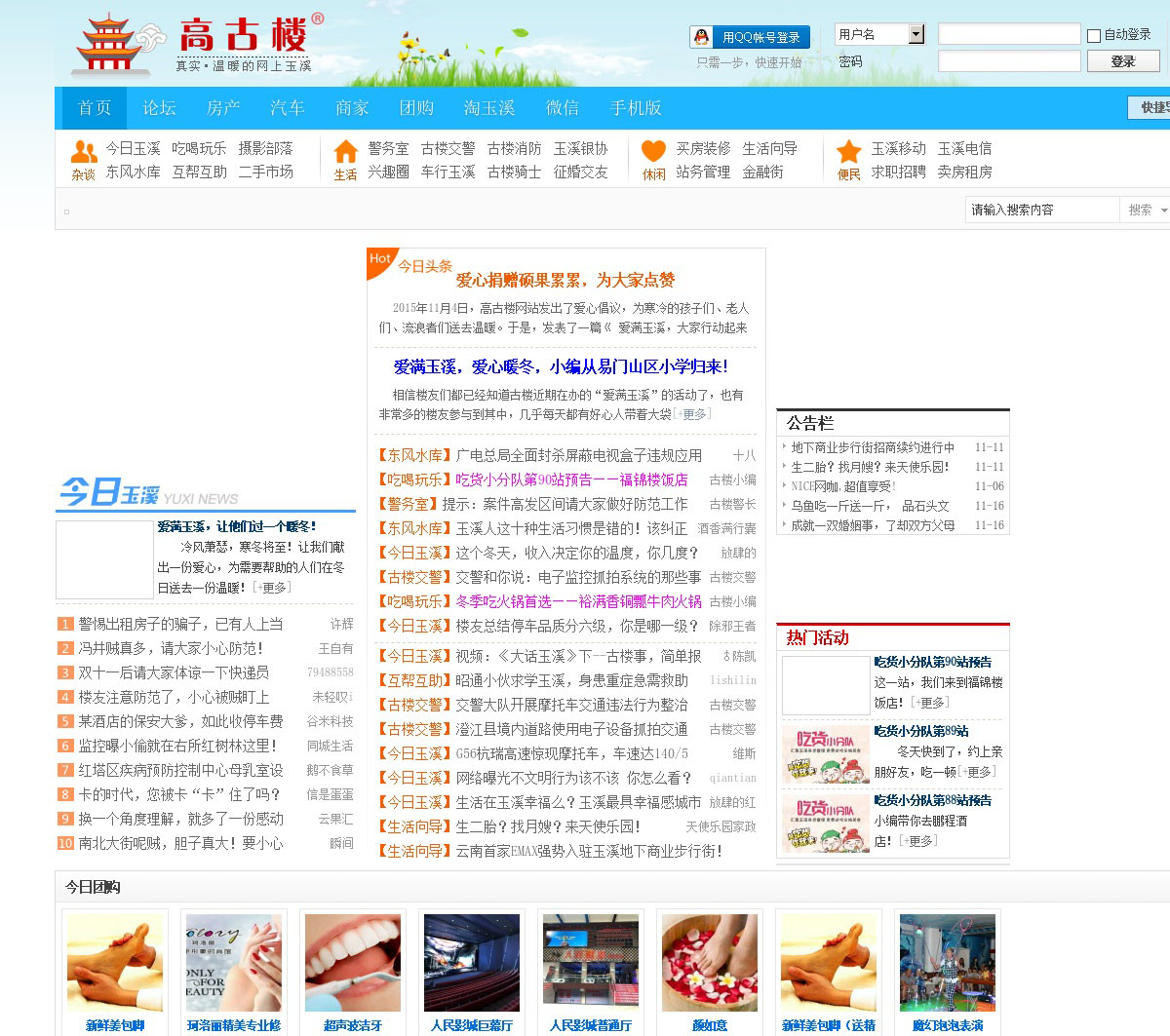Open 广电总局全面封杀屏蔽电视盒子 post
The width and height of the screenshot is (1170, 1036).
click(578, 455)
